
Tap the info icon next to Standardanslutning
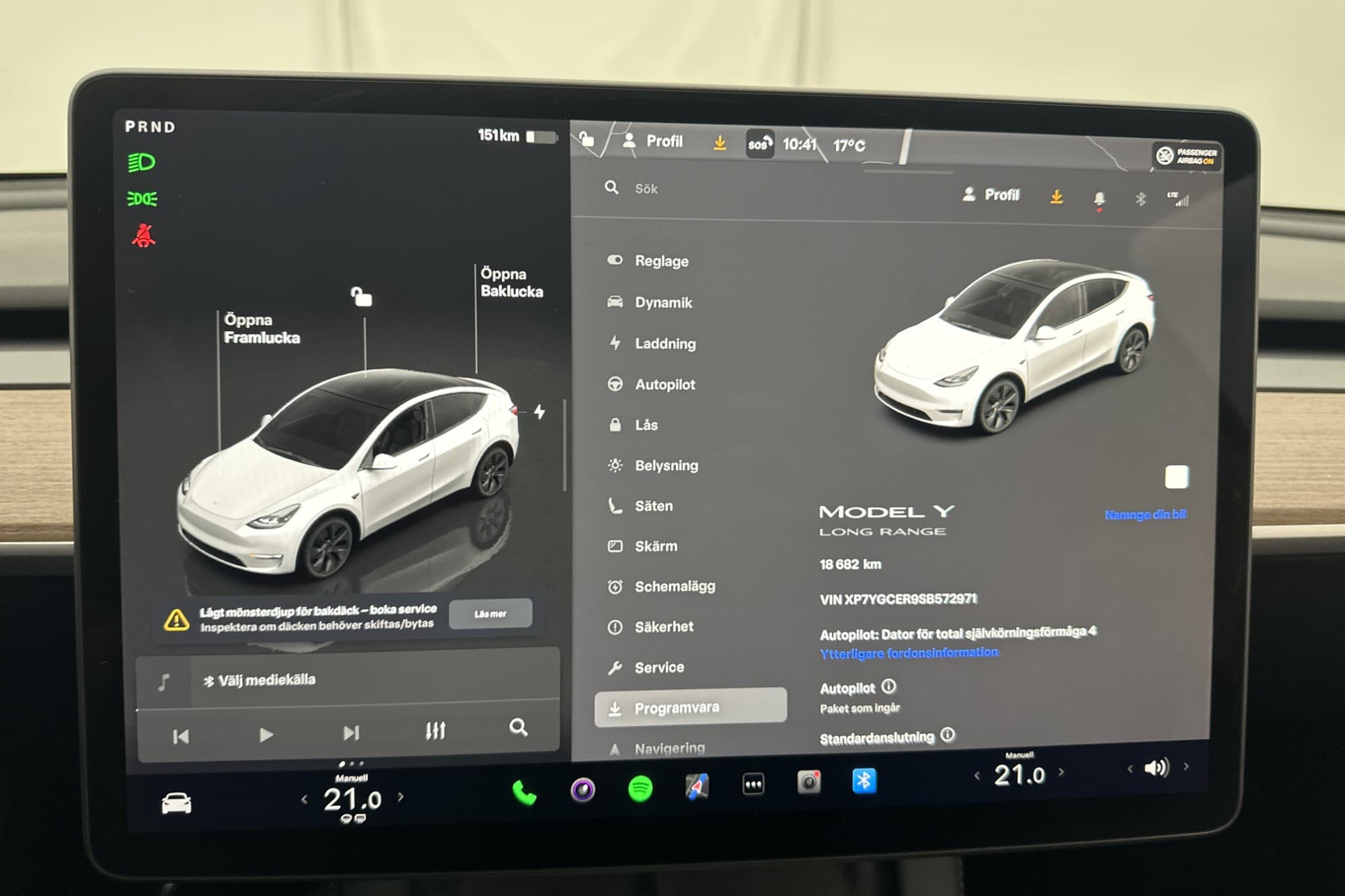(947, 735)
